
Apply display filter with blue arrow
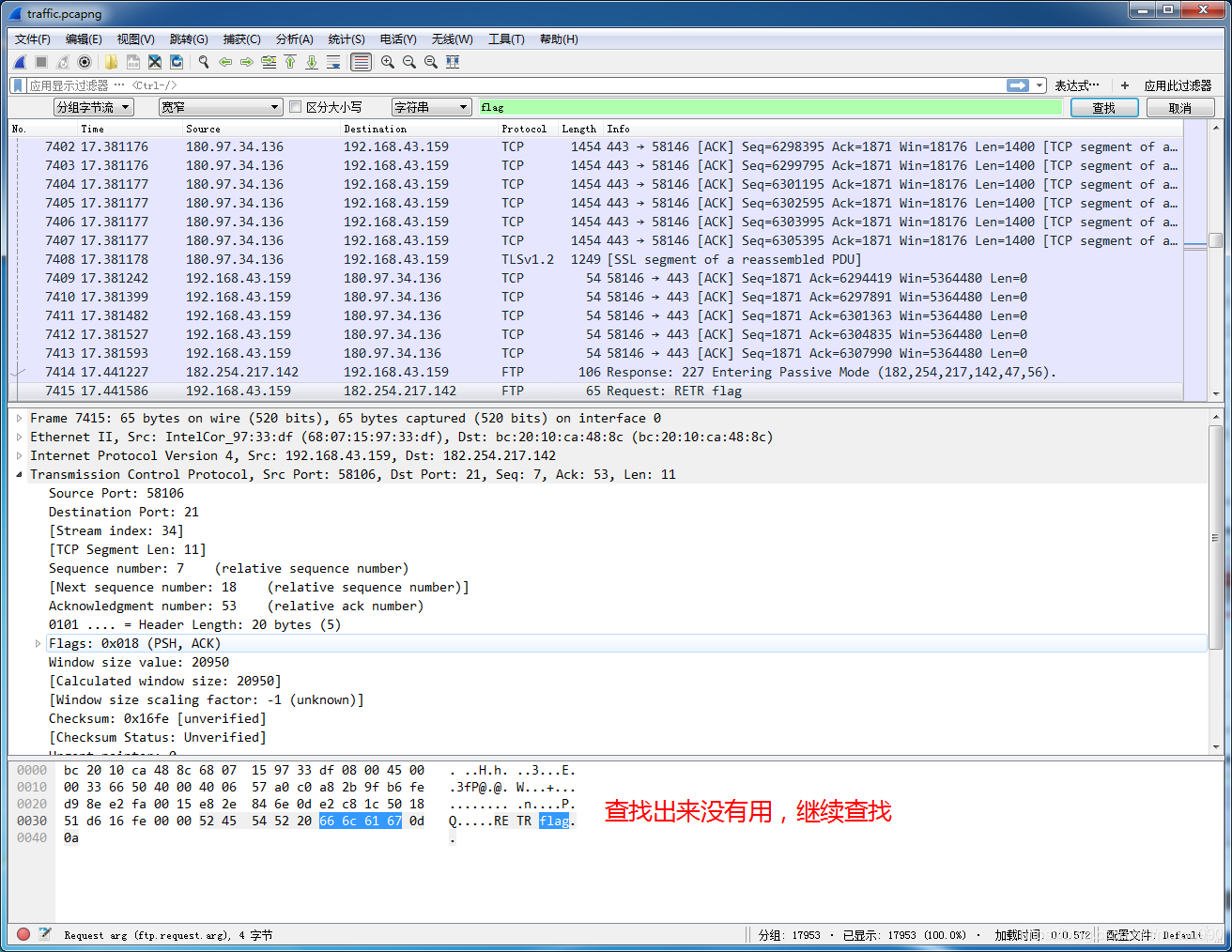(1018, 85)
